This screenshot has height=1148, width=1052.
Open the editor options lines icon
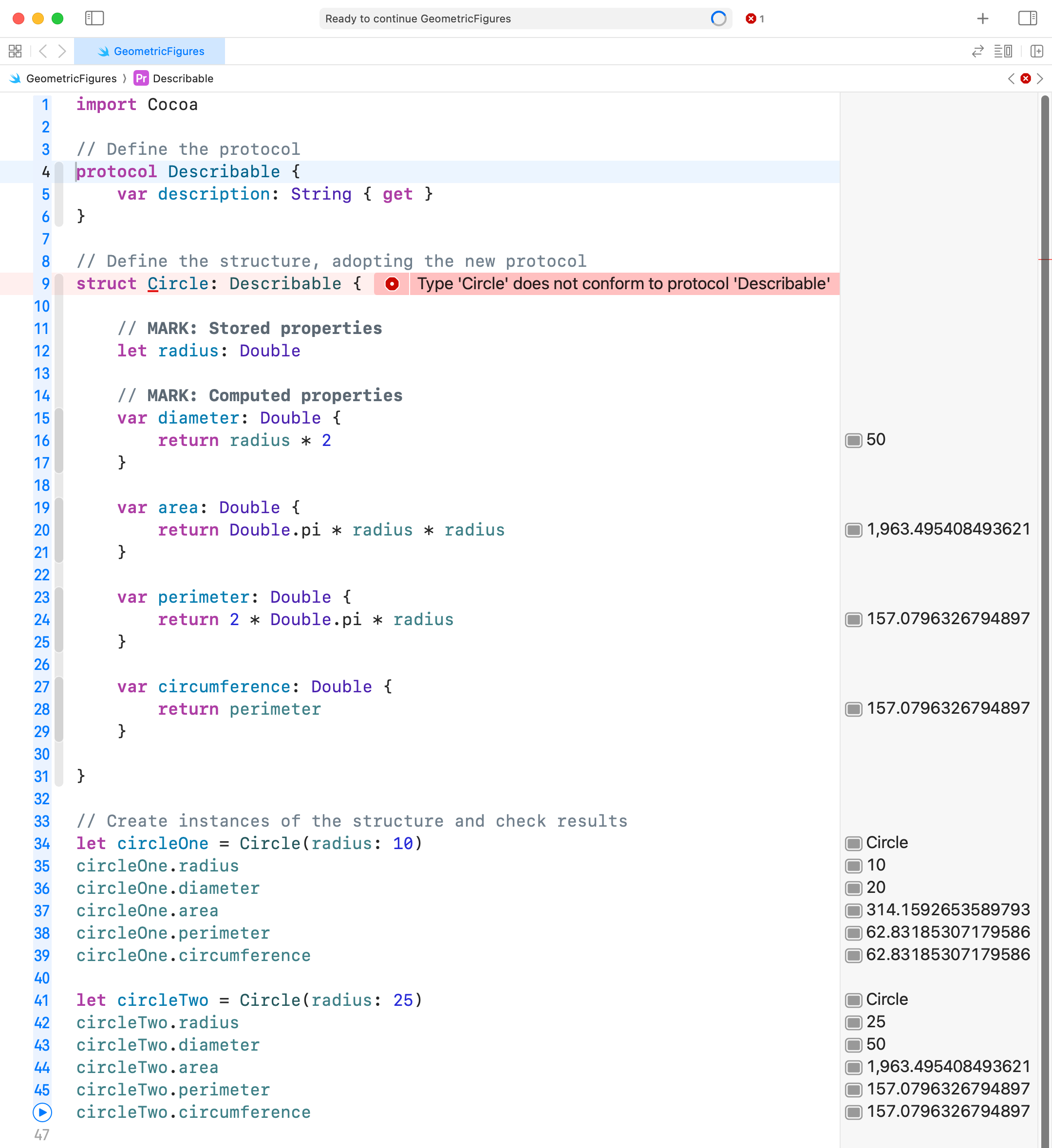1002,51
